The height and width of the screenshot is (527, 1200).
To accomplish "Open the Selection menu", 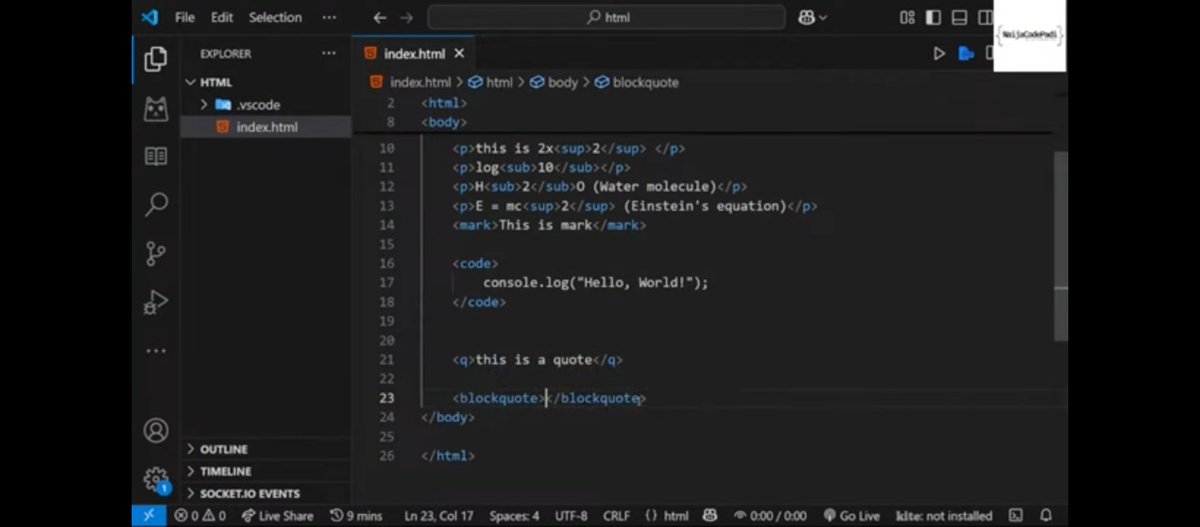I will [x=275, y=17].
